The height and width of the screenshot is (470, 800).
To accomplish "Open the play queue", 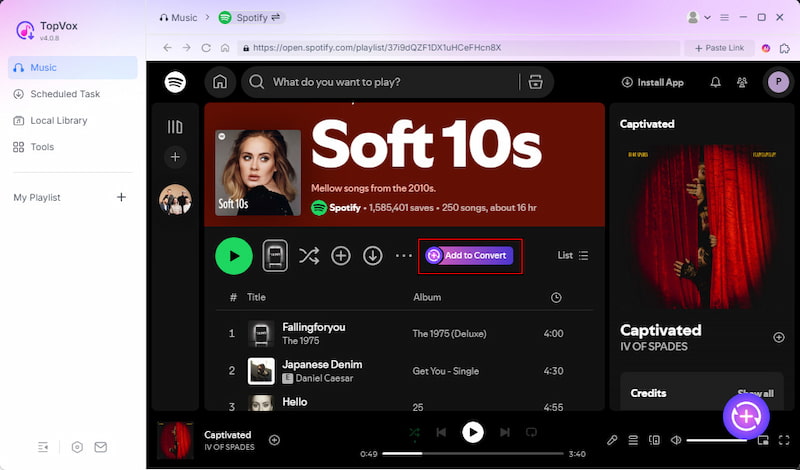I will pos(633,440).
